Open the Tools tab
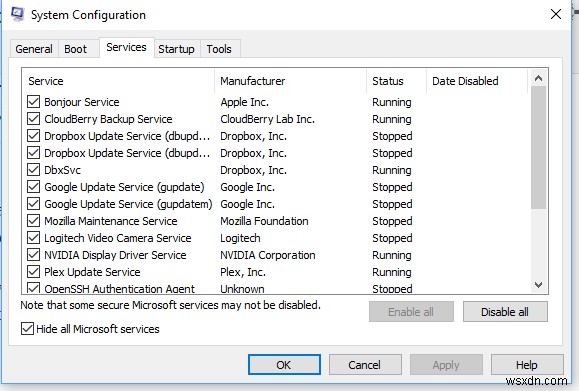The height and width of the screenshot is (391, 579). (219, 49)
